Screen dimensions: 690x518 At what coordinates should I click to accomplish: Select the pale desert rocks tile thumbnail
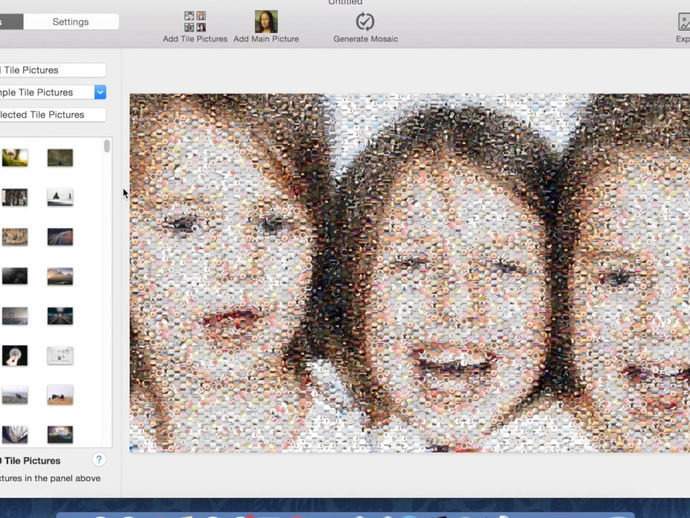pos(60,395)
